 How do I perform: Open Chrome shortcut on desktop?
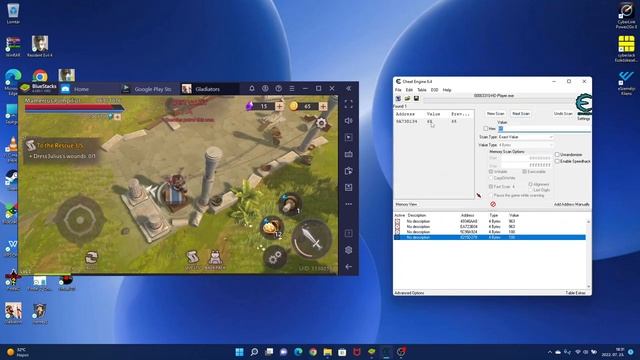pyautogui.click(x=40, y=76)
